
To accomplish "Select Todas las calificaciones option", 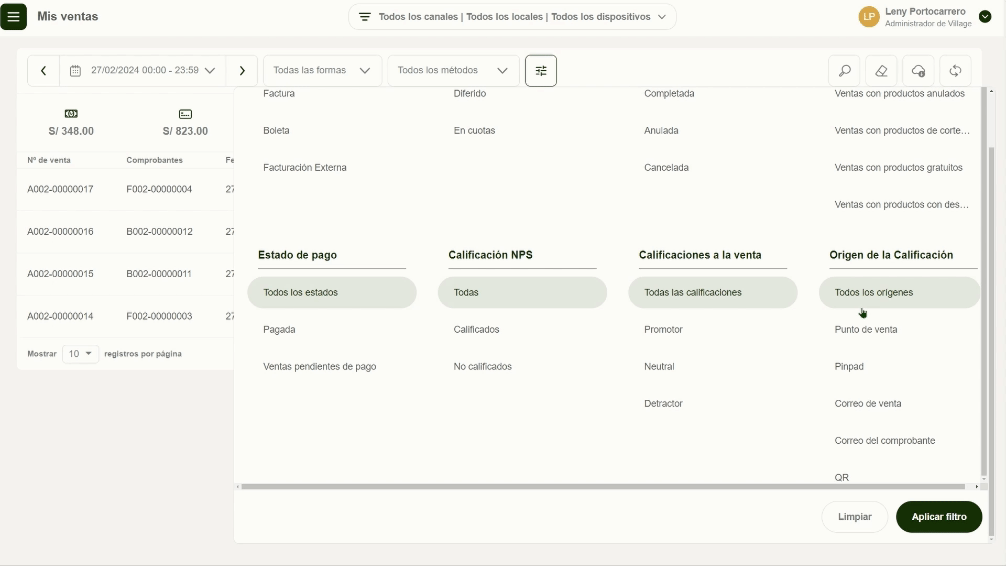I will (x=713, y=293).
